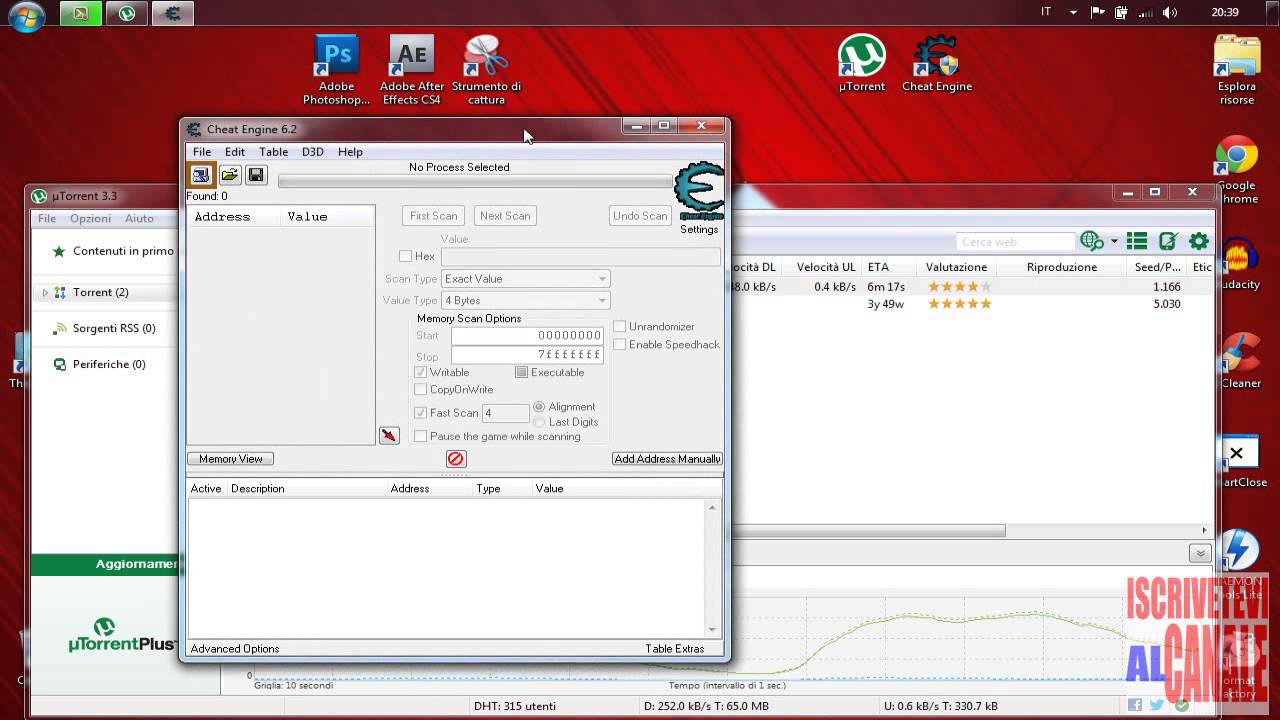Toggle the Writable checkbox
1280x720 pixels.
coord(421,372)
